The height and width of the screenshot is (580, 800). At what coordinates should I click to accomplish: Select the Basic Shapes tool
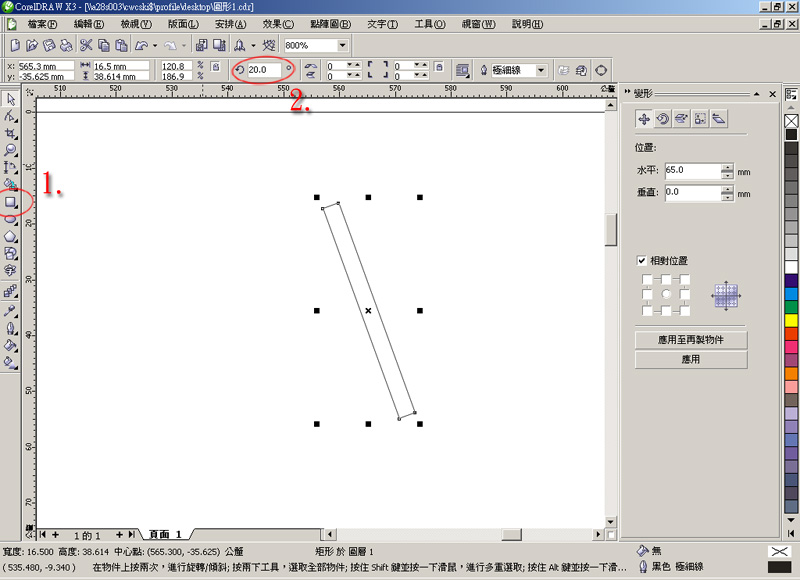11,254
